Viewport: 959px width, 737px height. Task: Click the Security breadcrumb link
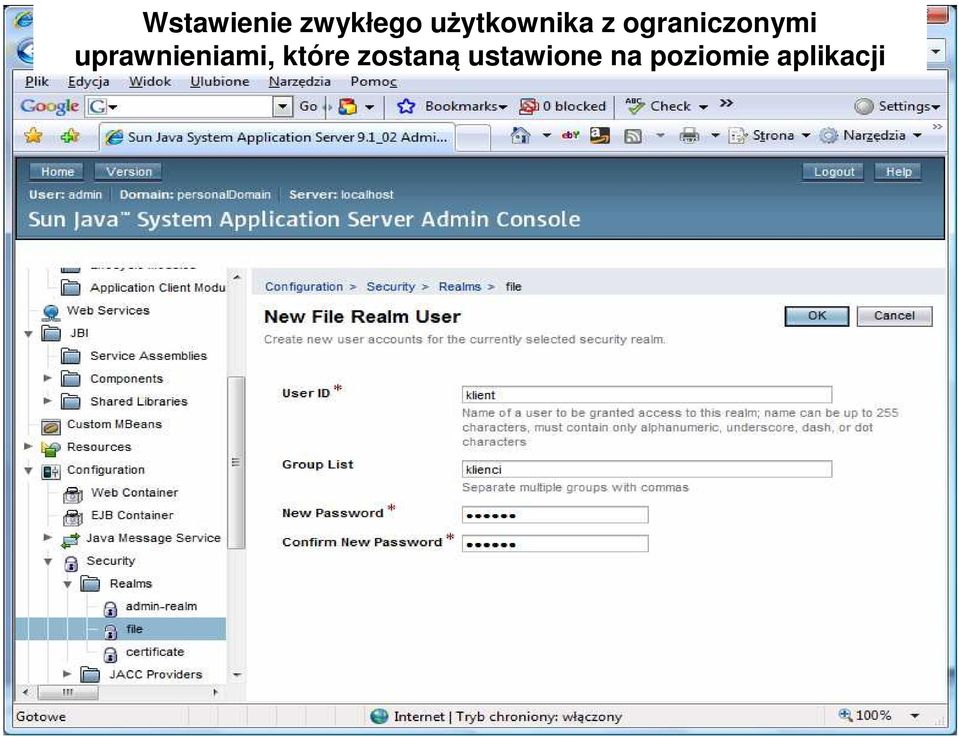pyautogui.click(x=391, y=286)
